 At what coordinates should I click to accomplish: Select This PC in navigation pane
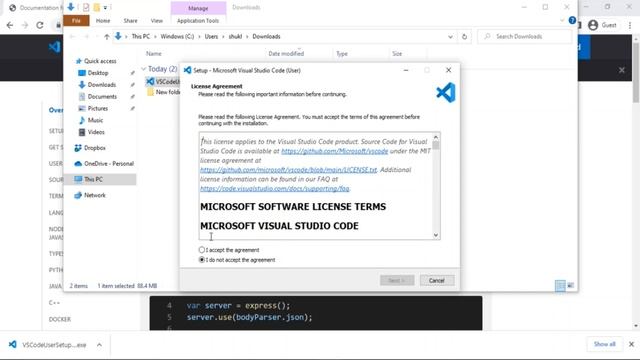pyautogui.click(x=100, y=179)
